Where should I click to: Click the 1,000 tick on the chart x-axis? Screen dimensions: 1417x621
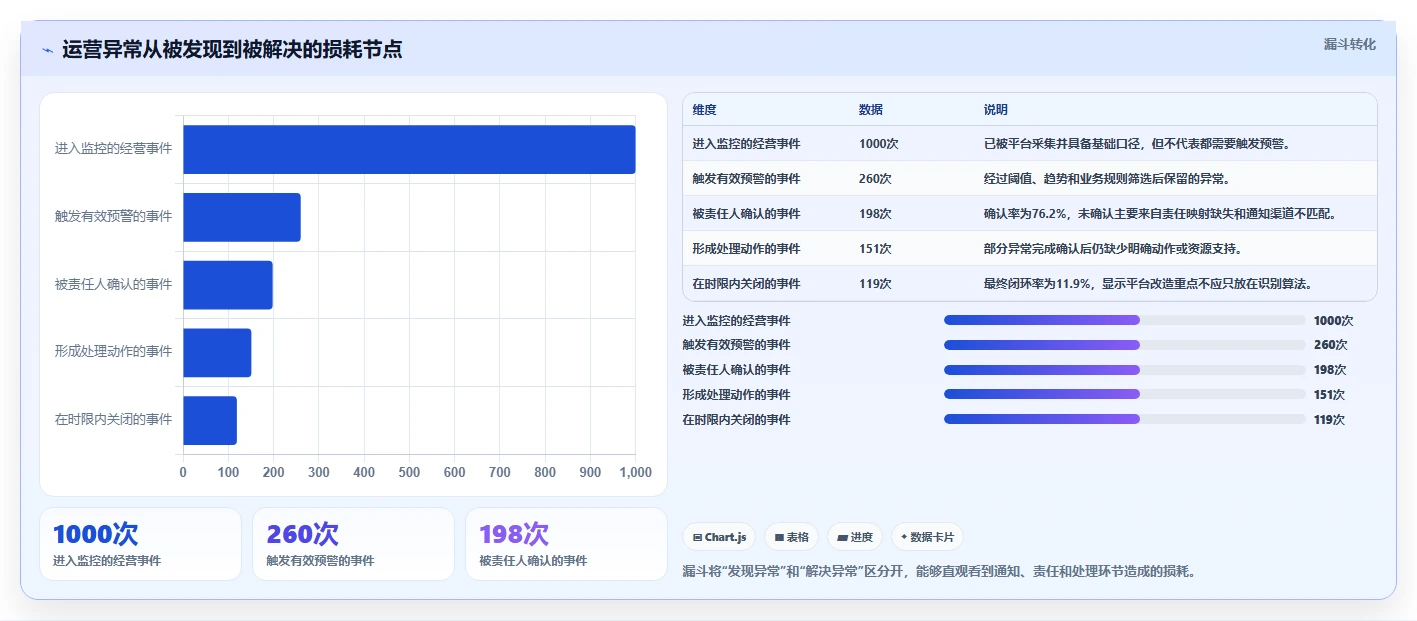click(x=634, y=472)
